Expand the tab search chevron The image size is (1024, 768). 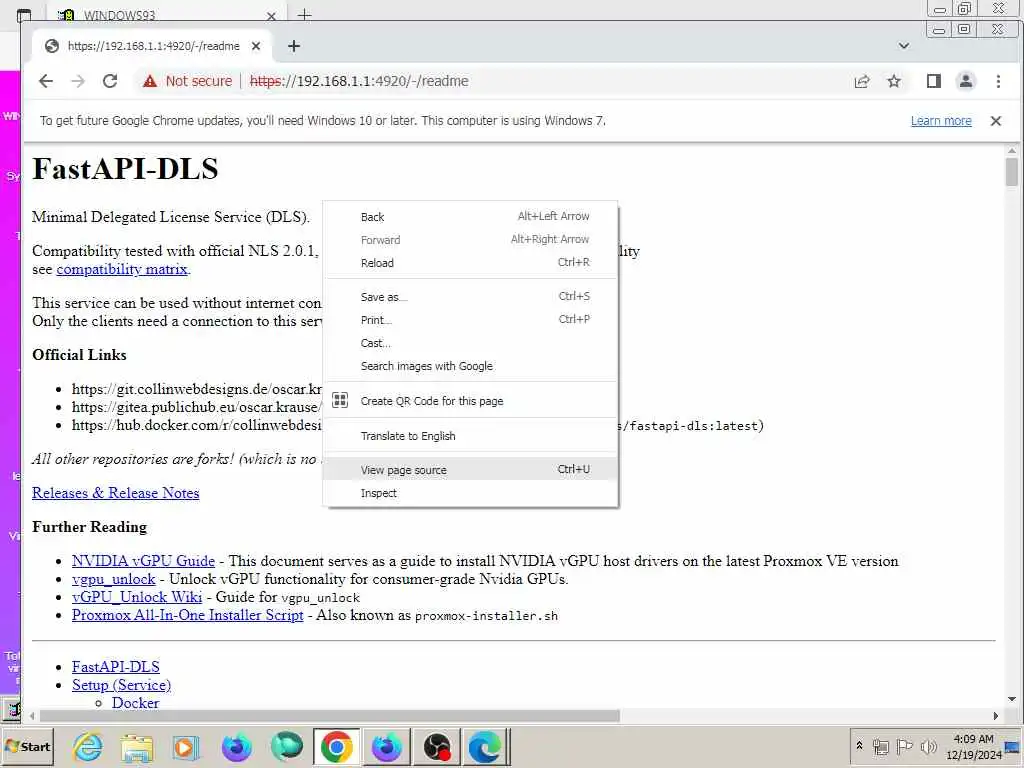[904, 46]
